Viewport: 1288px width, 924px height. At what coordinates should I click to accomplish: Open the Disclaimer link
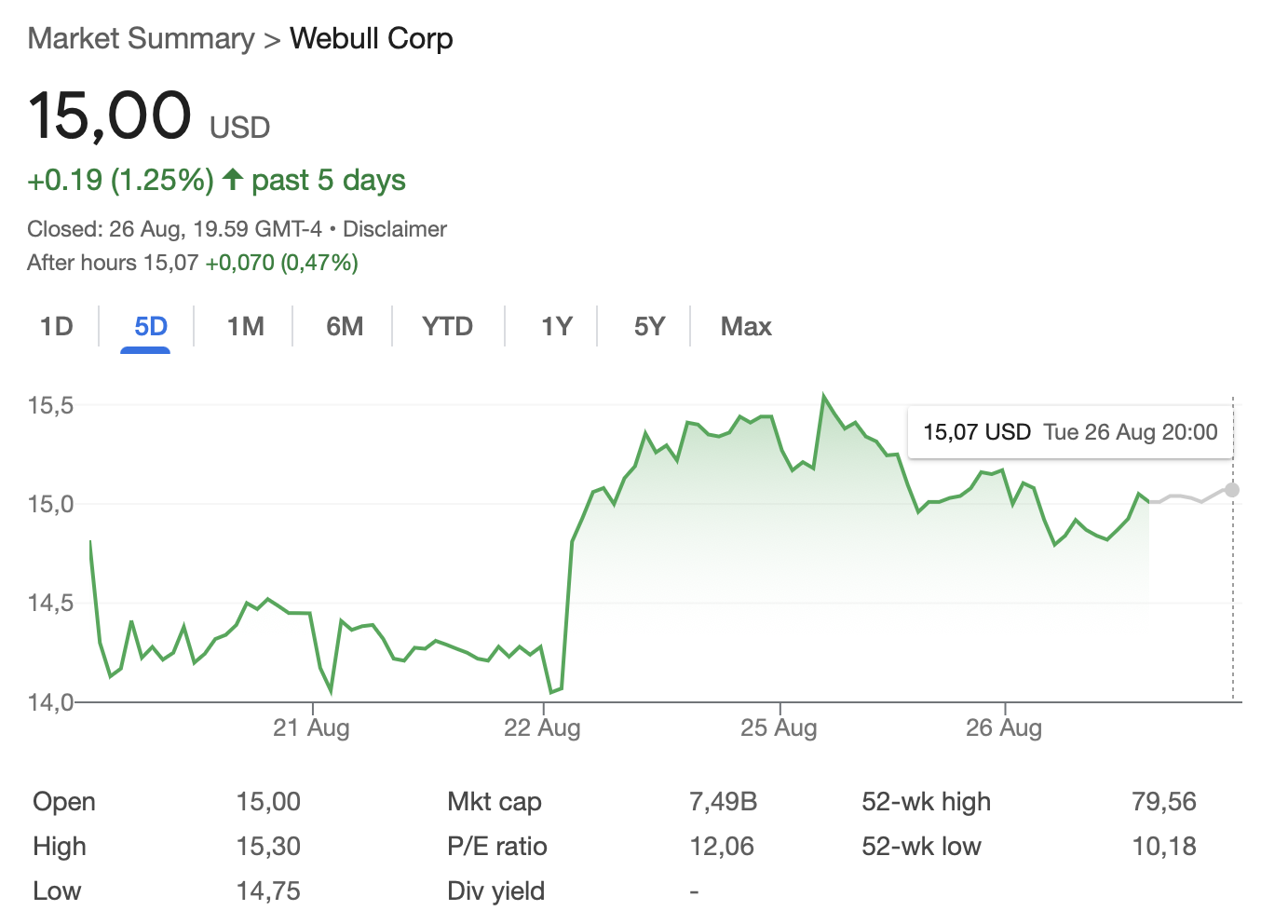395,229
